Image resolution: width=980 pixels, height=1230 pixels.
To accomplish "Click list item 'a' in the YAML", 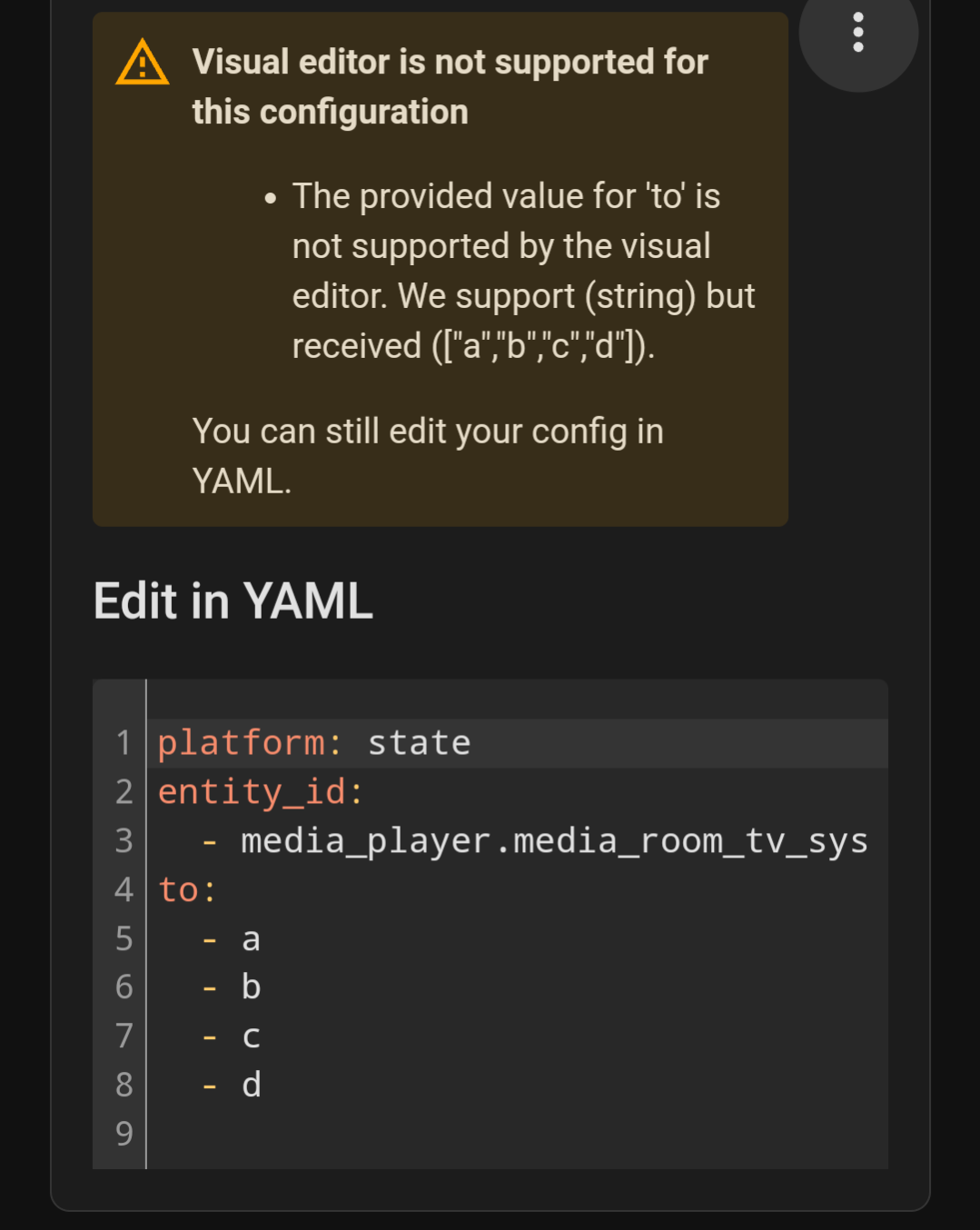I will (x=252, y=939).
